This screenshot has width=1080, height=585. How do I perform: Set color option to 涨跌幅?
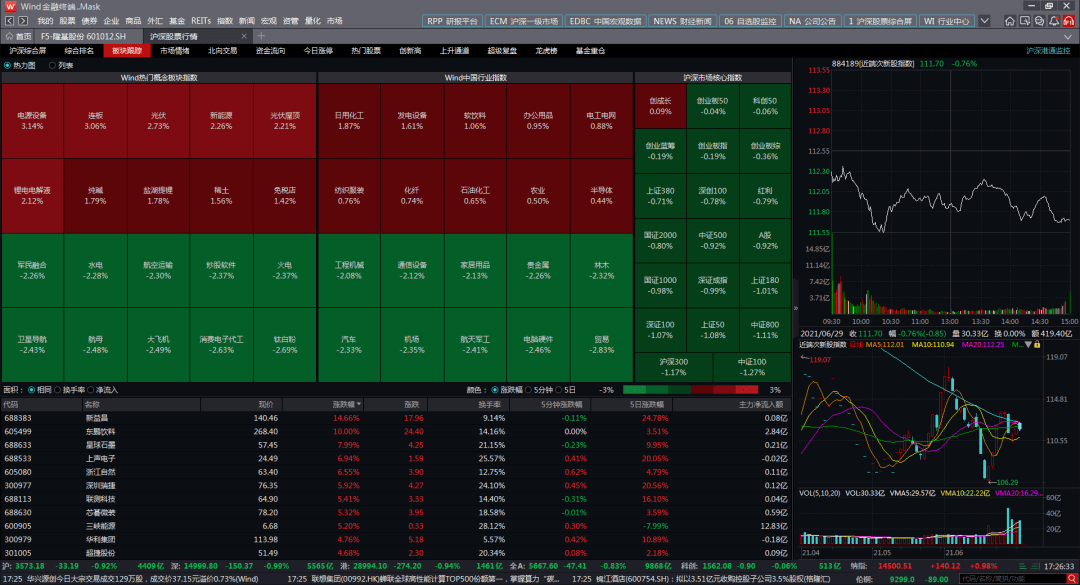495,390
